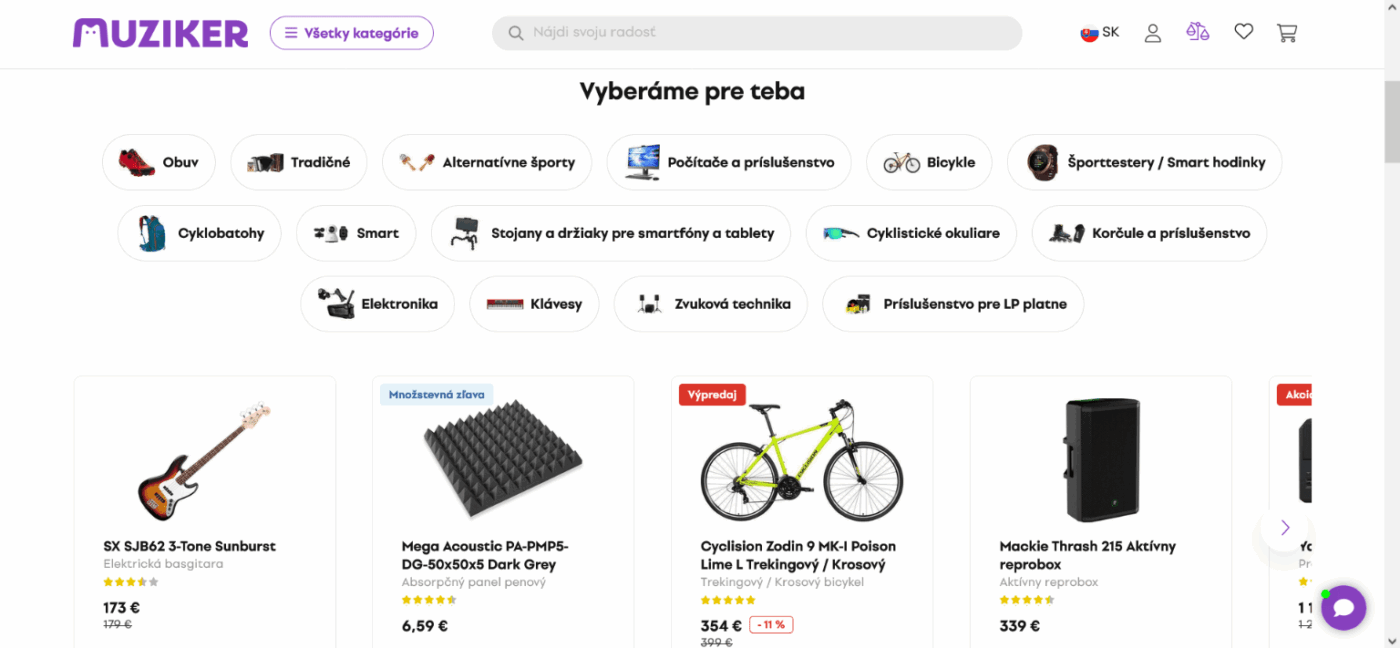The height and width of the screenshot is (648, 1400).
Task: Select the Klávesy keyboard icon
Action: [x=505, y=303]
